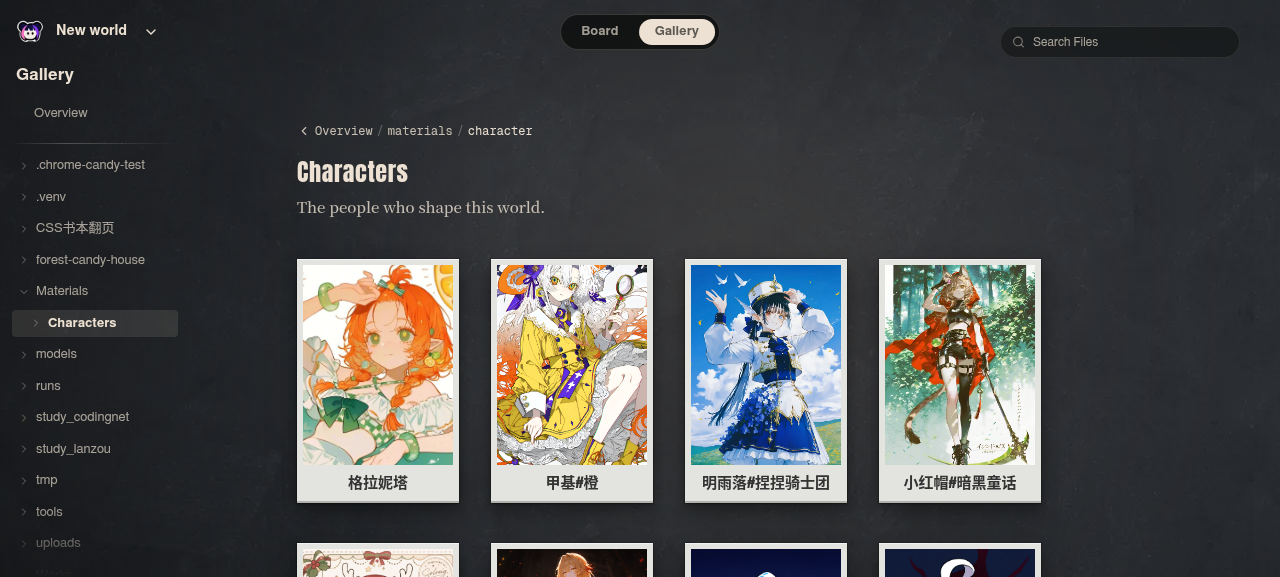Expand the Characters subfolder chevron
The image size is (1280, 577).
click(x=36, y=323)
